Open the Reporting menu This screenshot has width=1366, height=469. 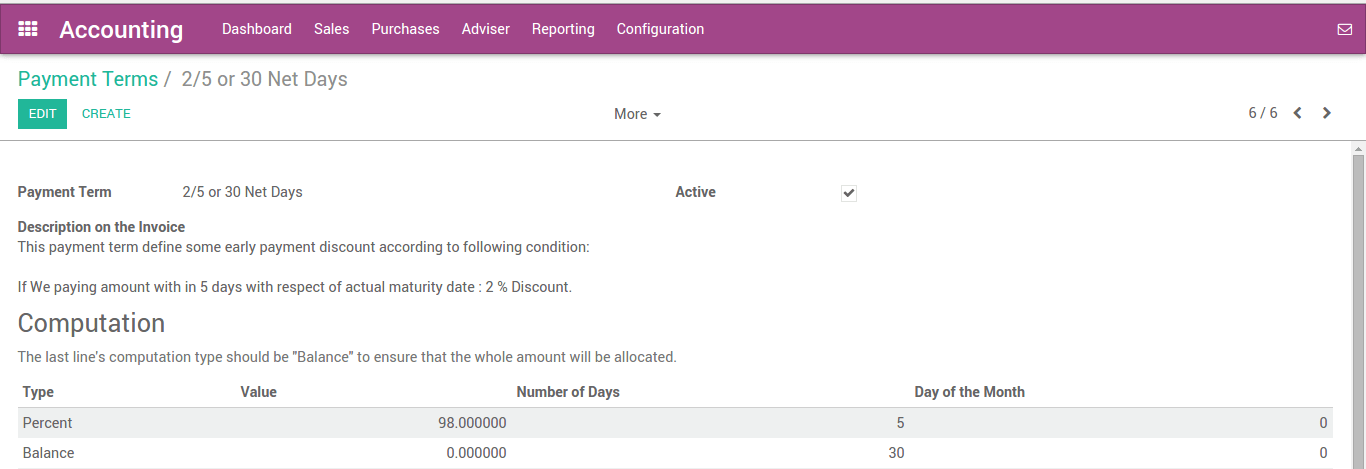[563, 29]
